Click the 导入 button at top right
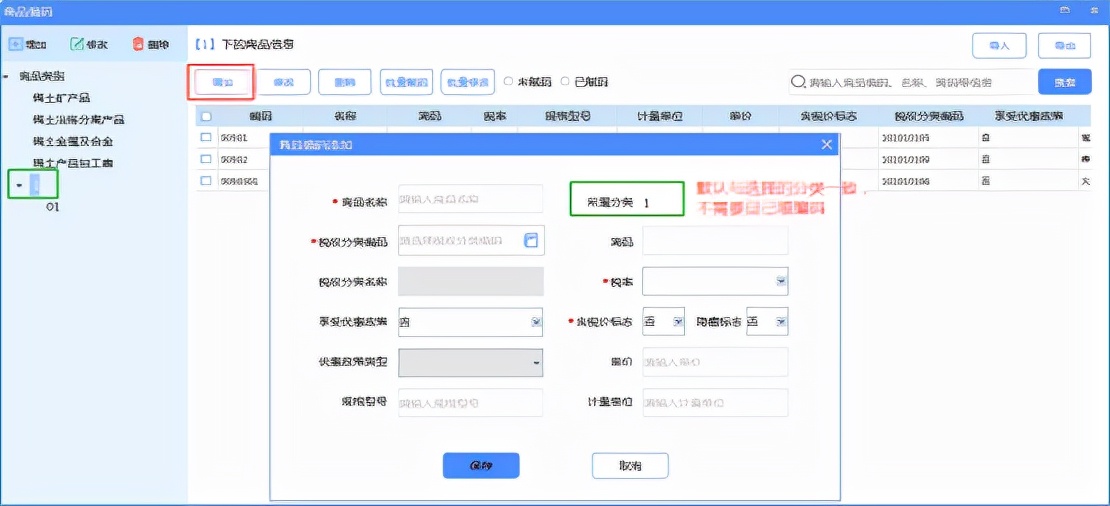1110x506 pixels. pyautogui.click(x=999, y=45)
